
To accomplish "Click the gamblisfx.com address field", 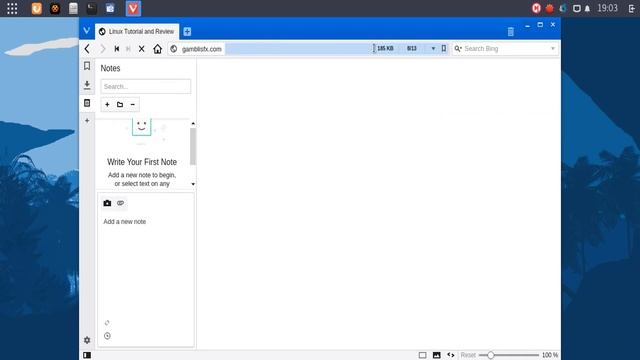I will [x=202, y=49].
